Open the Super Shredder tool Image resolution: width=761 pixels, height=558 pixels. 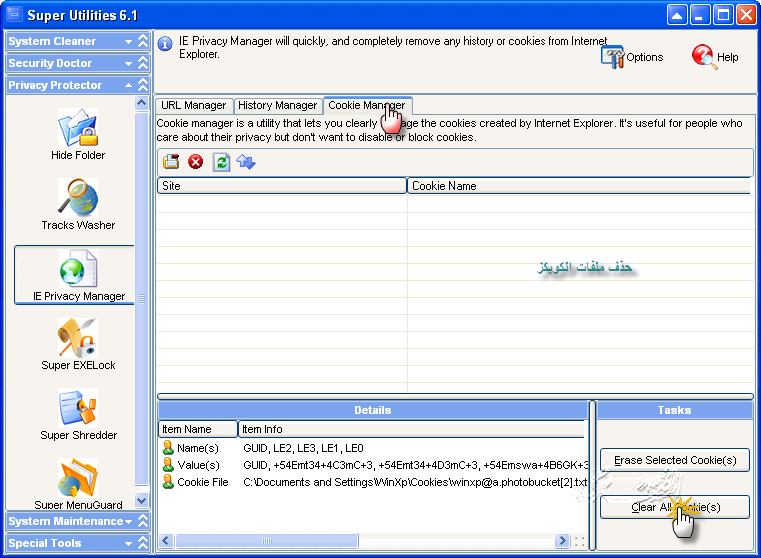tap(78, 408)
